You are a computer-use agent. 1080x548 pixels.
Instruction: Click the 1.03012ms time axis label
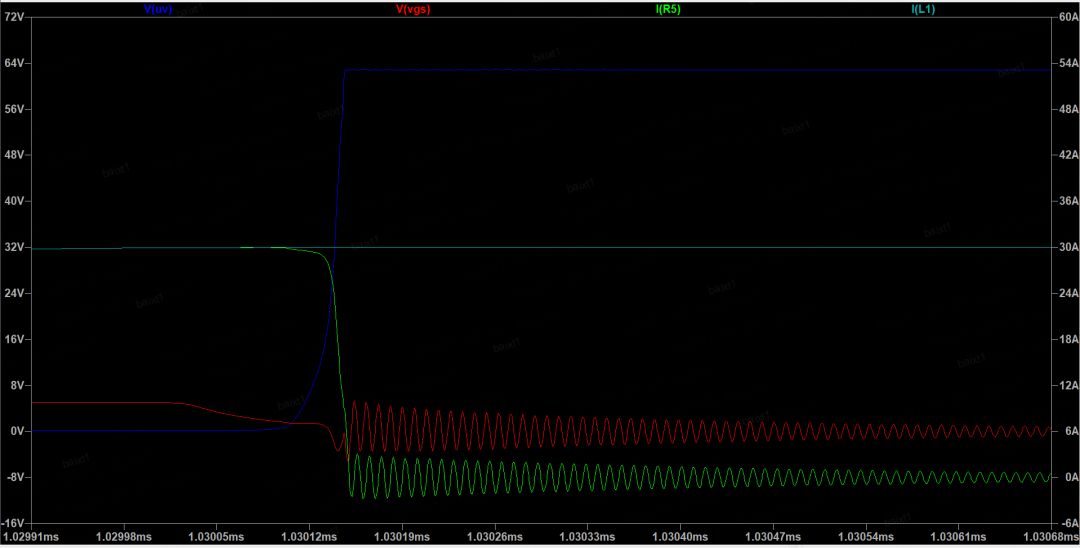(309, 536)
